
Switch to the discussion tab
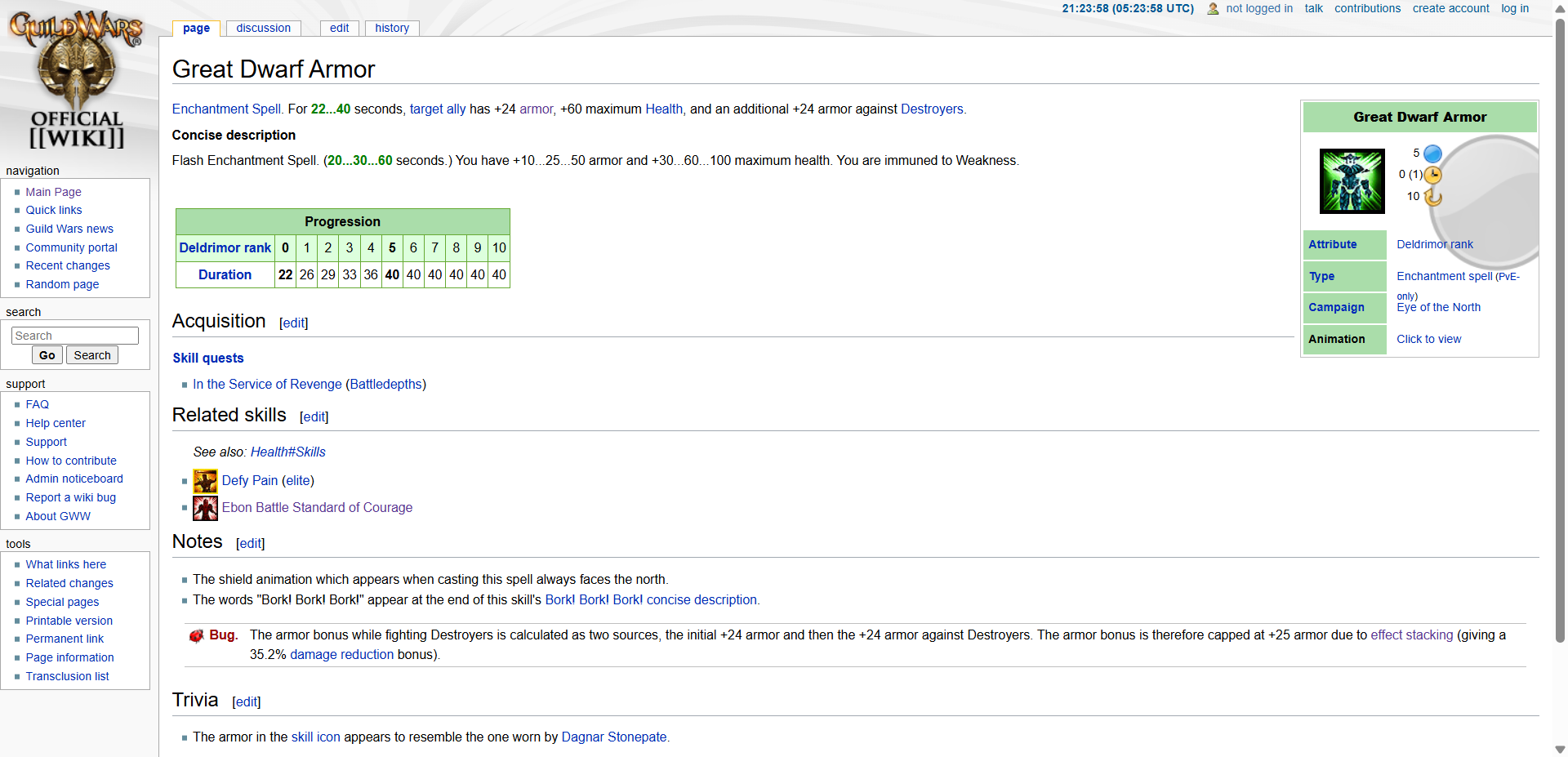[263, 28]
